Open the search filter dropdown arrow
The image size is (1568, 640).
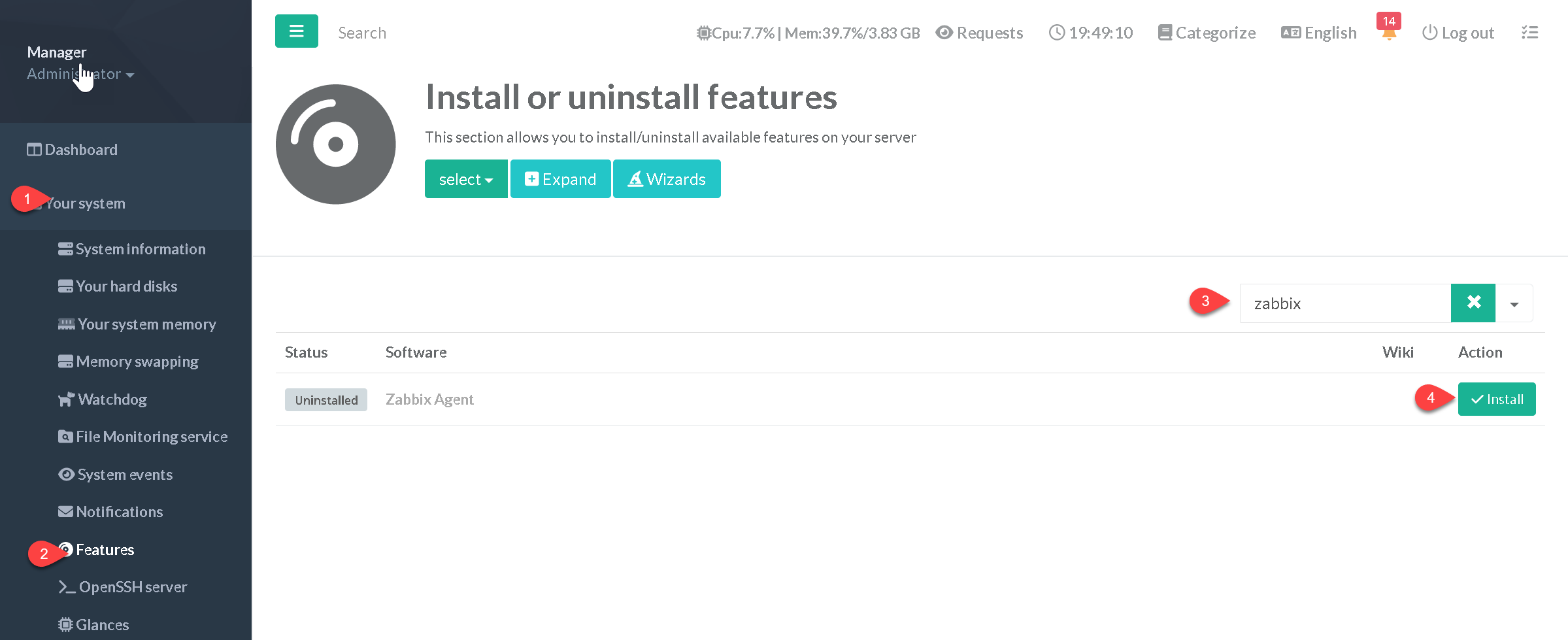pos(1514,303)
